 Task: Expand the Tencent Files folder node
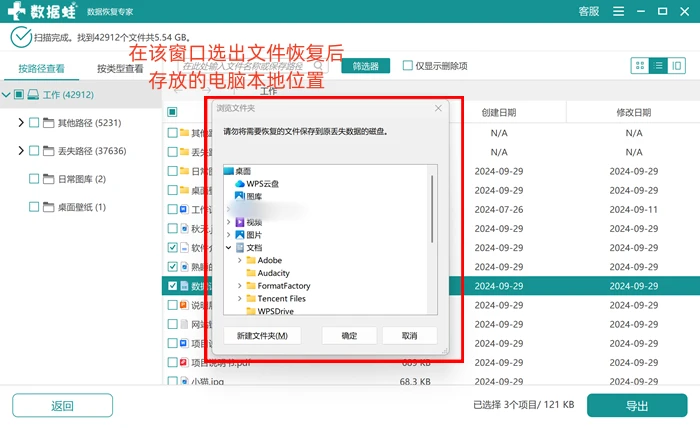click(x=240, y=298)
